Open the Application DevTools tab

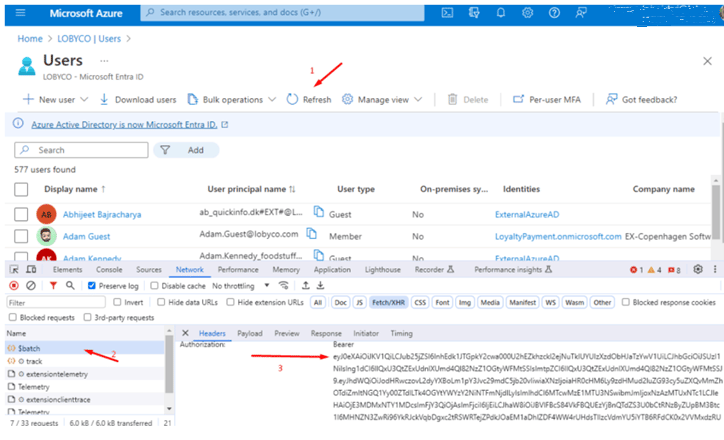coord(332,270)
